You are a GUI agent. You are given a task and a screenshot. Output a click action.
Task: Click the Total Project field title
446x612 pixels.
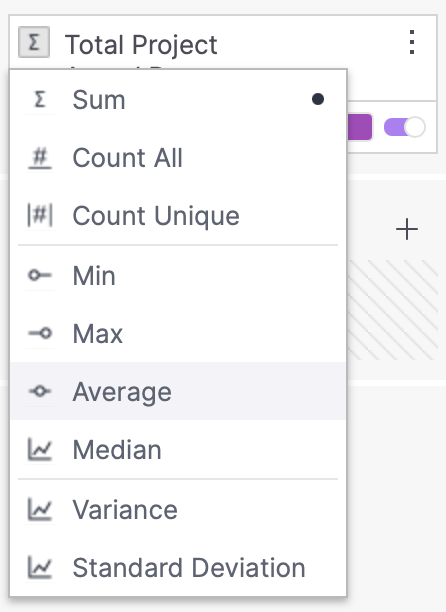[141, 44]
